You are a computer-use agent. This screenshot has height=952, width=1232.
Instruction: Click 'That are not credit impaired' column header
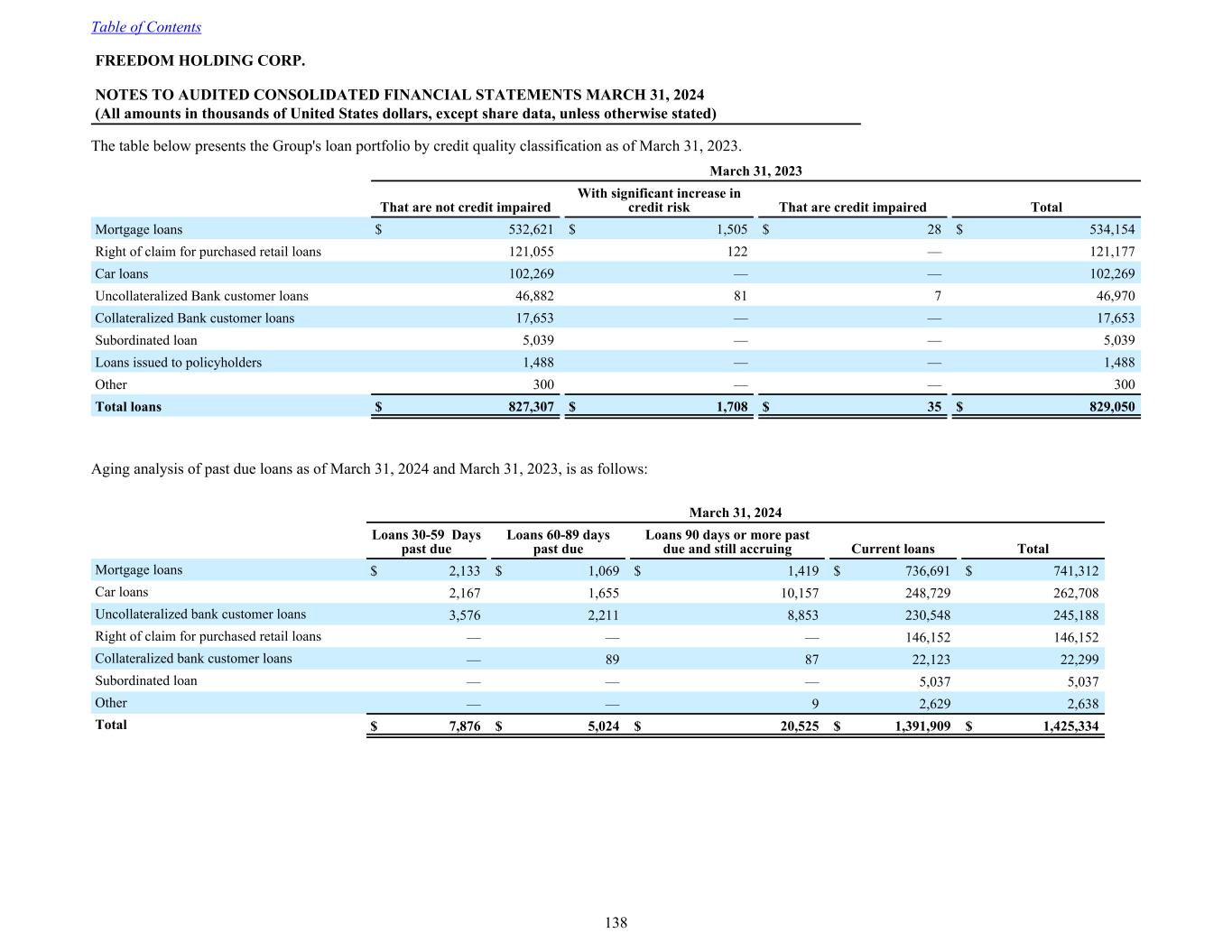465,208
